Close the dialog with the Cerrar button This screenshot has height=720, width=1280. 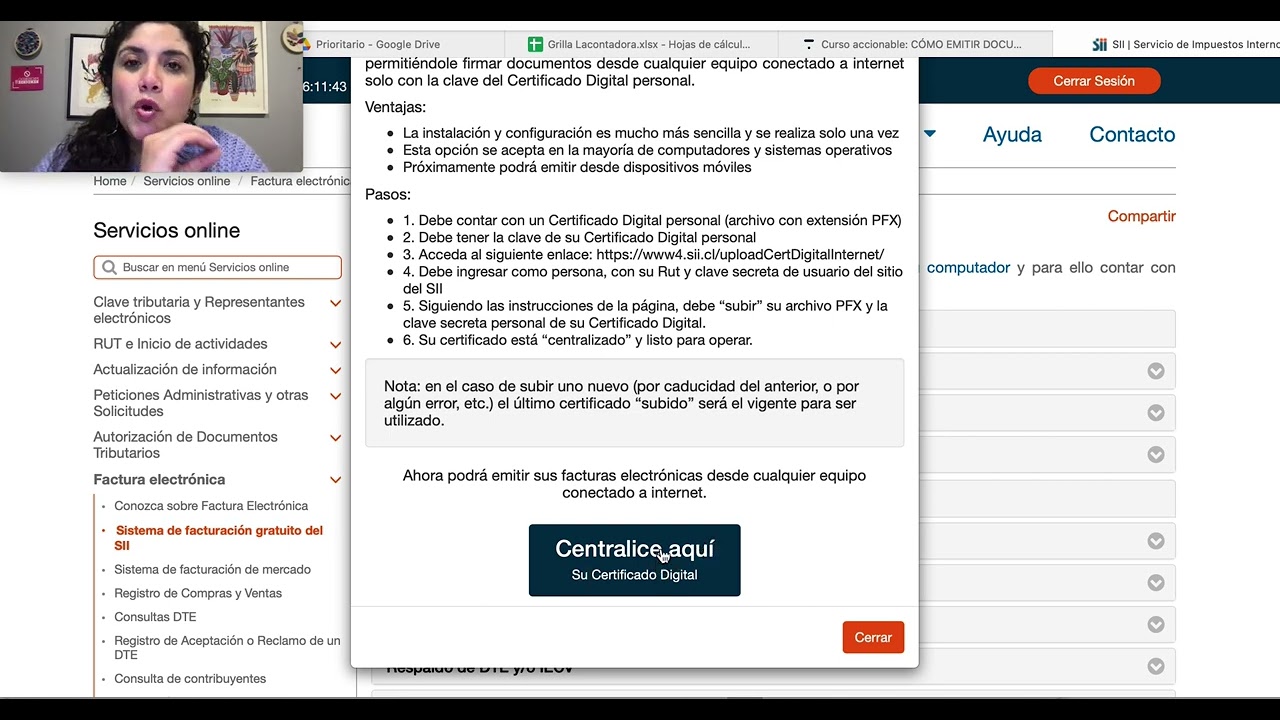click(873, 638)
